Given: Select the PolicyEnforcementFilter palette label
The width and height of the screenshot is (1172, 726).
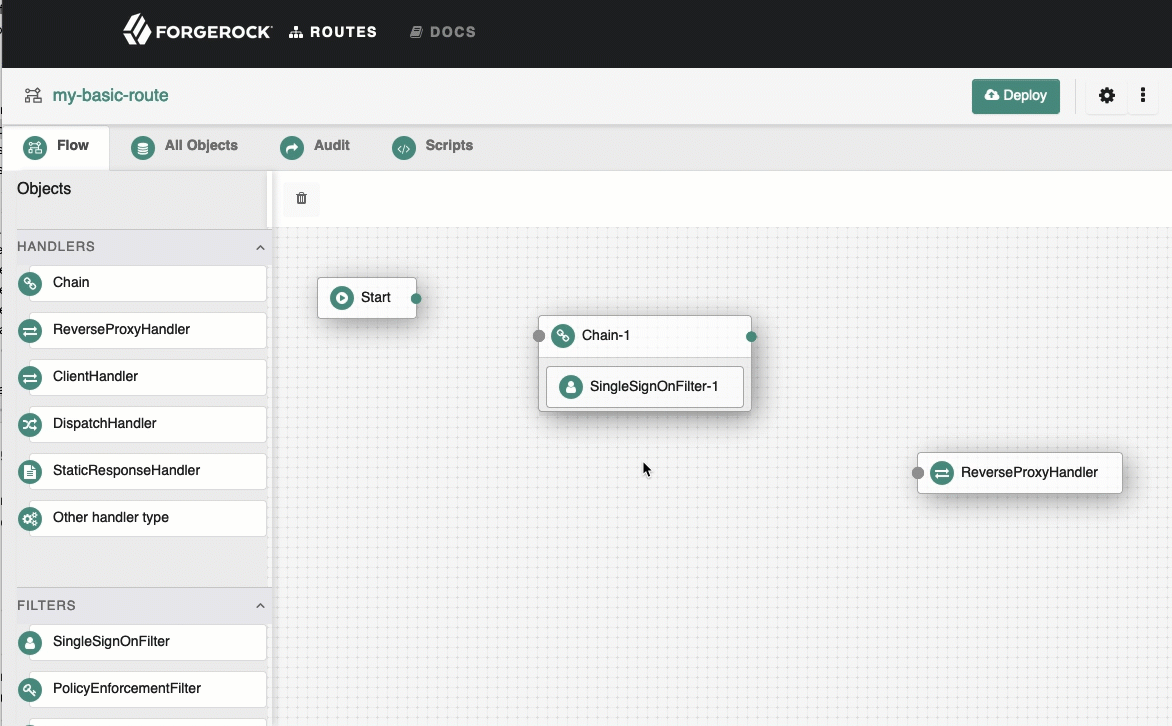Looking at the screenshot, I should [126, 689].
